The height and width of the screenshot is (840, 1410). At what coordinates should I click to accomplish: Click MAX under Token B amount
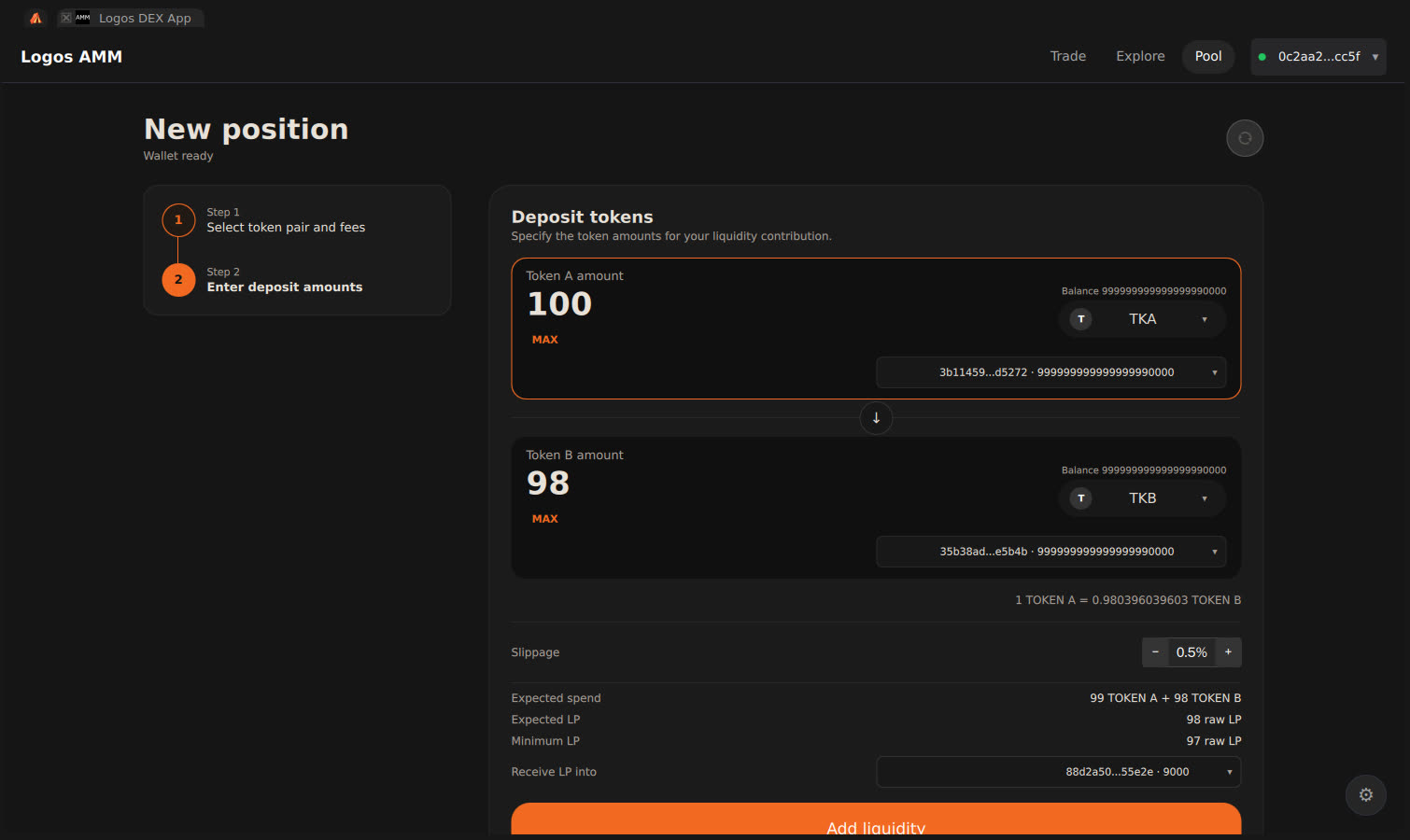click(545, 519)
